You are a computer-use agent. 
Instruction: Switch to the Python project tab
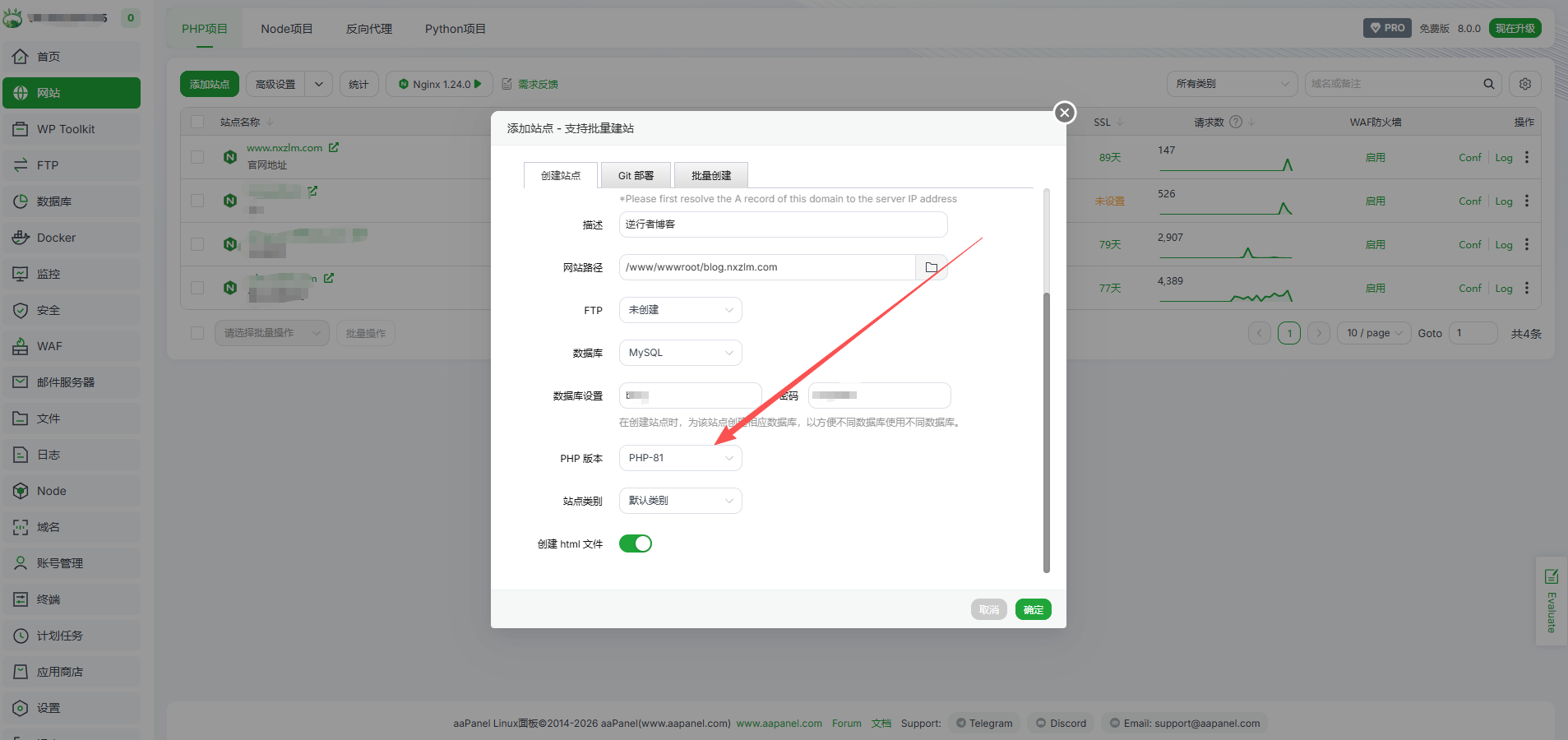pyautogui.click(x=455, y=29)
